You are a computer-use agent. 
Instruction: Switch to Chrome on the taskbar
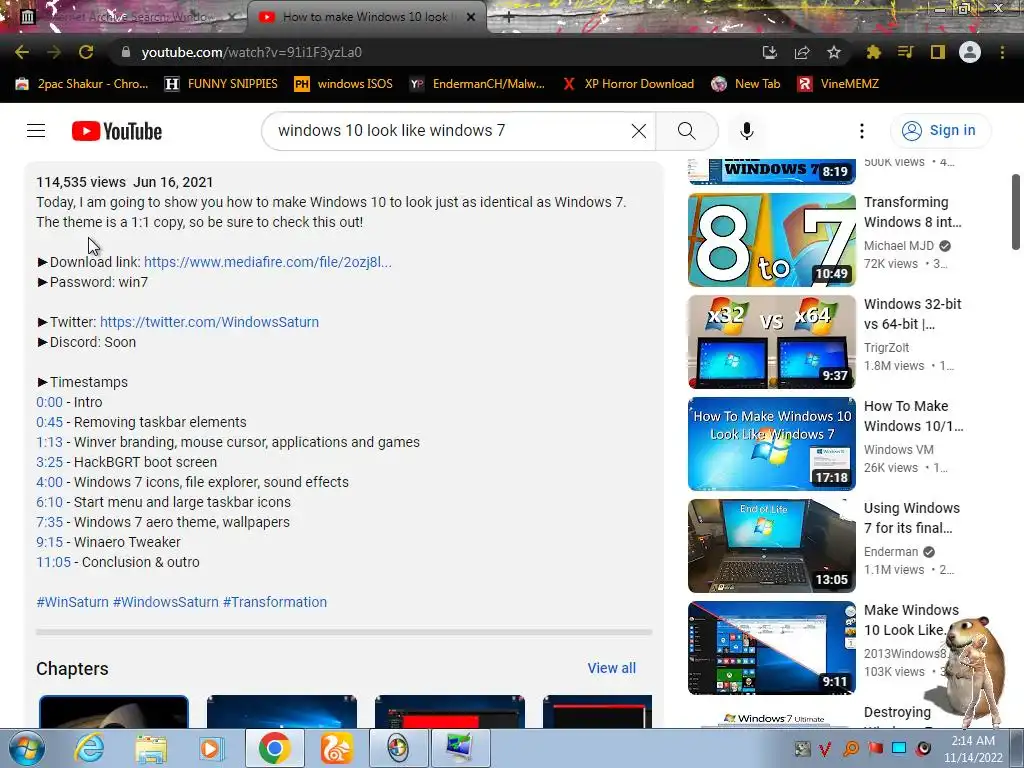274,748
